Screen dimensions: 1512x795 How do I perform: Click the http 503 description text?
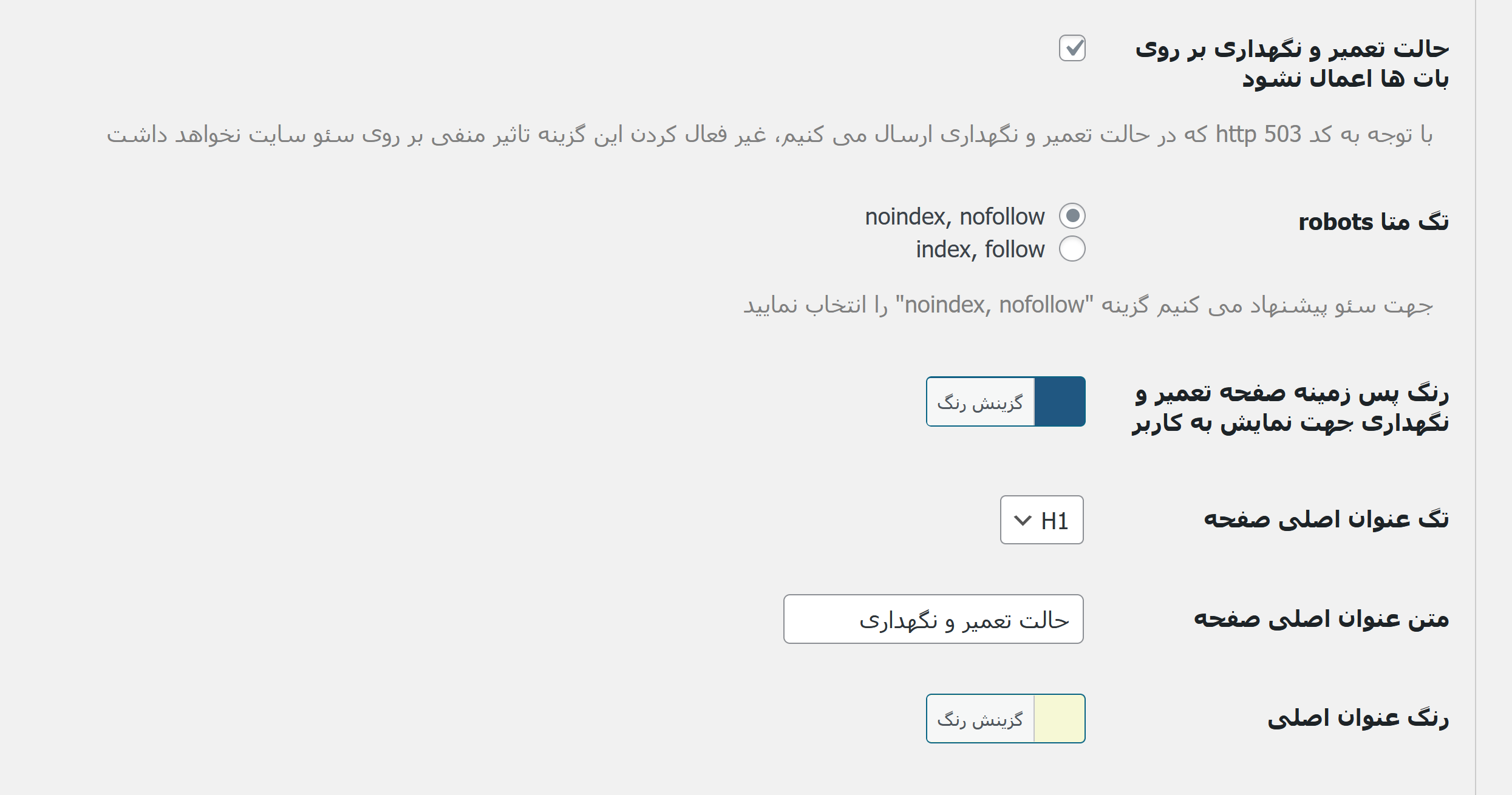click(770, 134)
